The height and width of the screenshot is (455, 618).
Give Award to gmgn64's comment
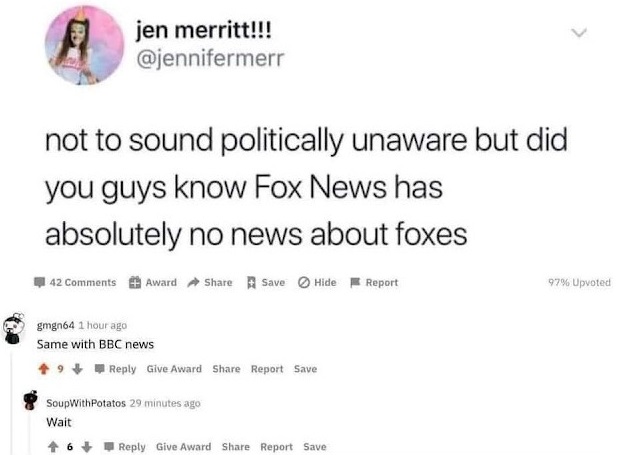click(x=174, y=369)
